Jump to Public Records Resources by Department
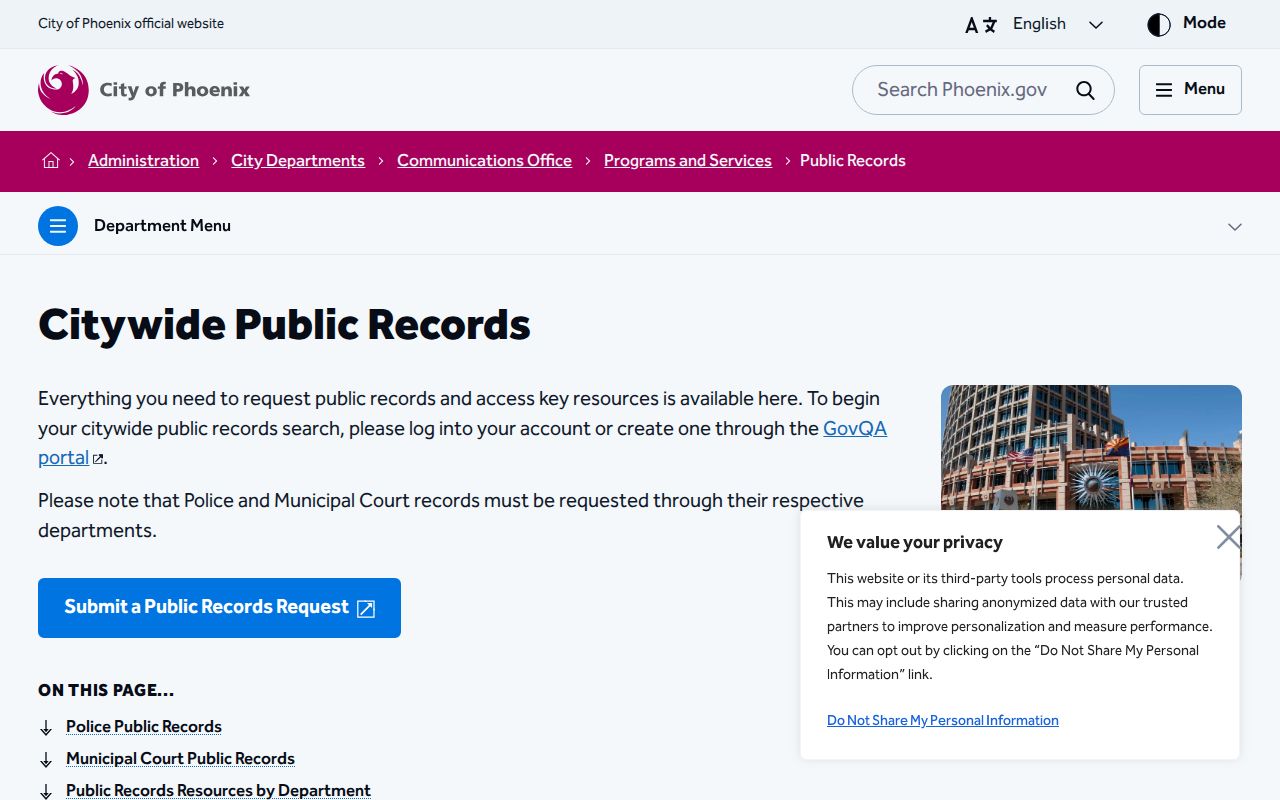The height and width of the screenshot is (800, 1280). click(x=218, y=790)
